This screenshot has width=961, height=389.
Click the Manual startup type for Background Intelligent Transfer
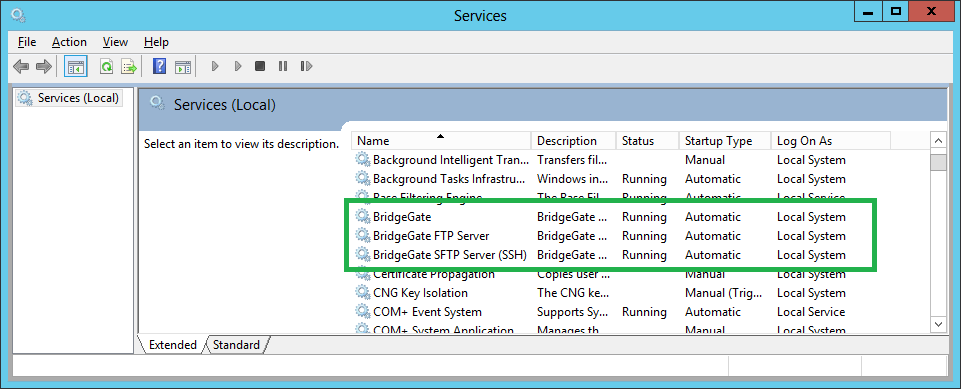(705, 160)
